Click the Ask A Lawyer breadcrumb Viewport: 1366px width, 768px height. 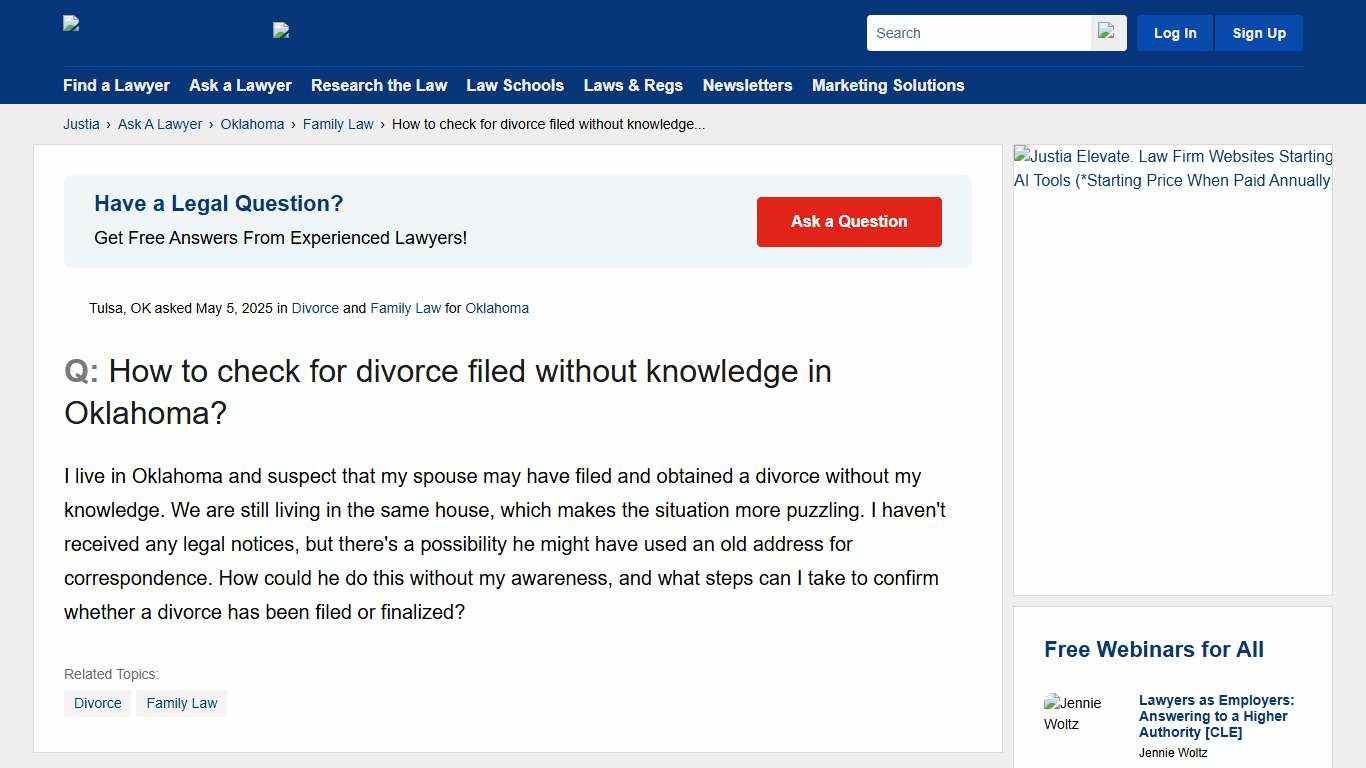[x=160, y=124]
